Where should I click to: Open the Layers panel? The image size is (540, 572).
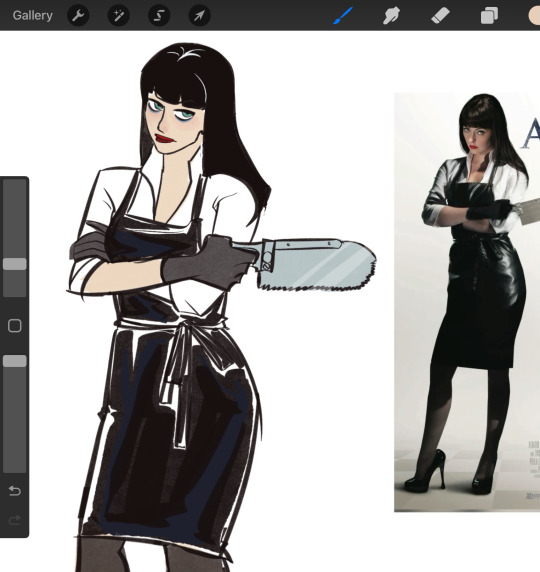coord(489,16)
